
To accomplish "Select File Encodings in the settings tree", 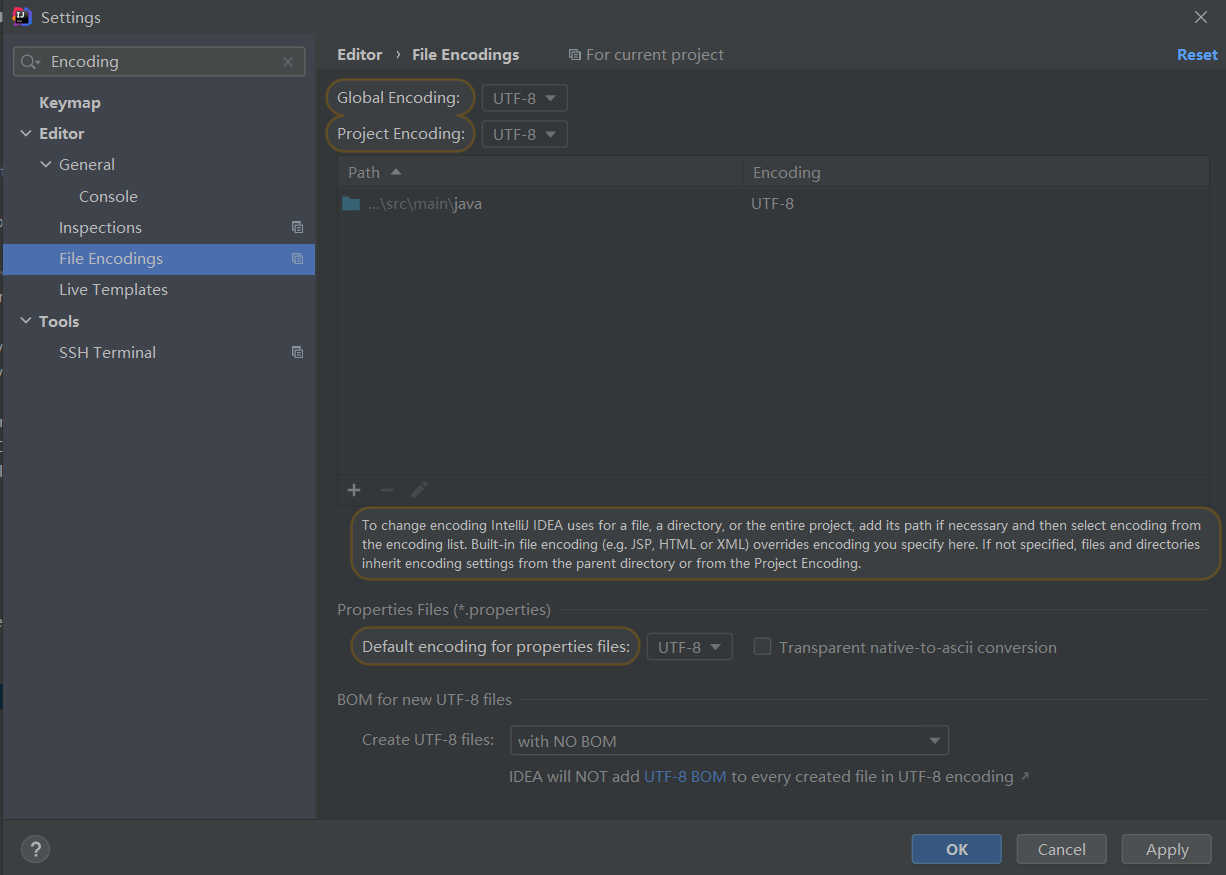I will click(159, 258).
